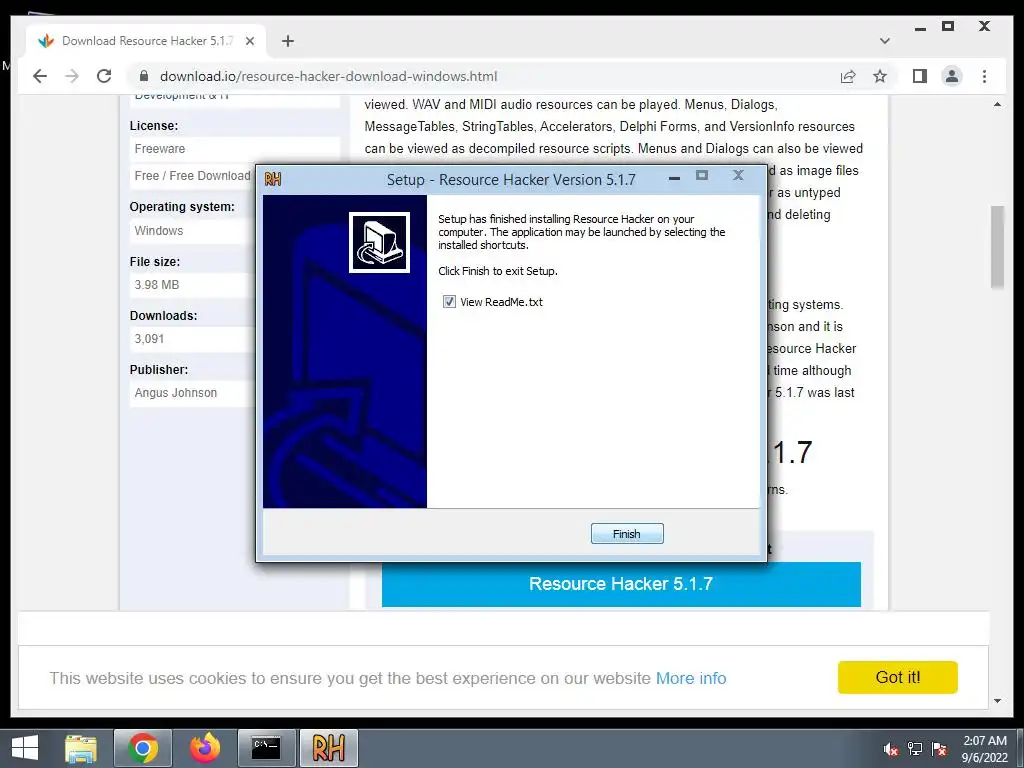Click Finish to exit Resource Hacker Setup
The height and width of the screenshot is (768, 1024).
coord(627,534)
